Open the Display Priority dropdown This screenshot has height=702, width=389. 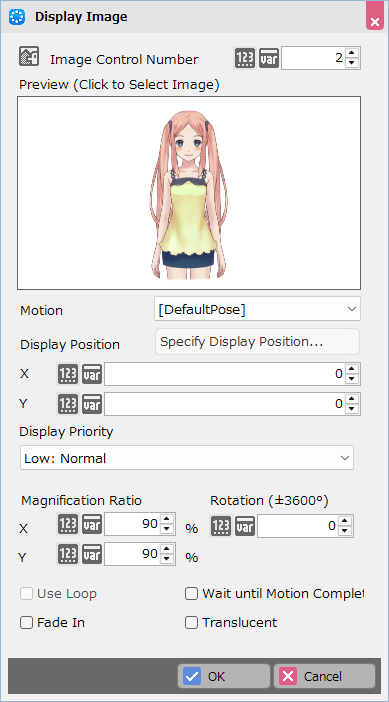(187, 458)
